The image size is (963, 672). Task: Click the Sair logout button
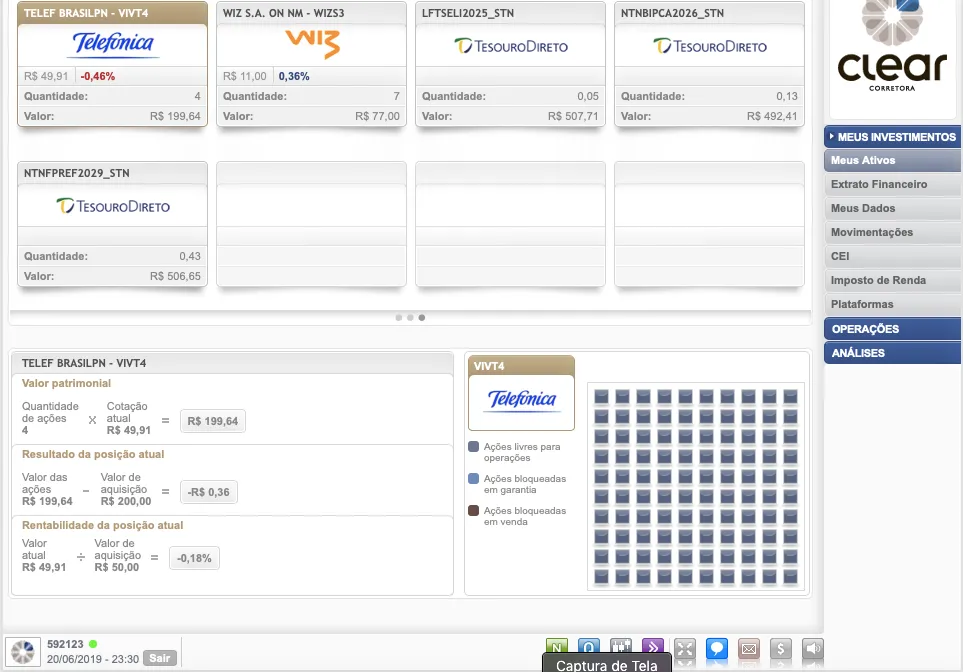[x=158, y=658]
